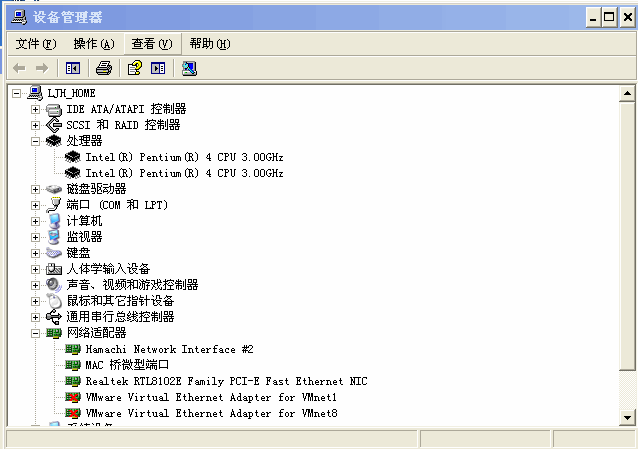Expand 声音、视频和游戏控制器 node

(x=35, y=285)
